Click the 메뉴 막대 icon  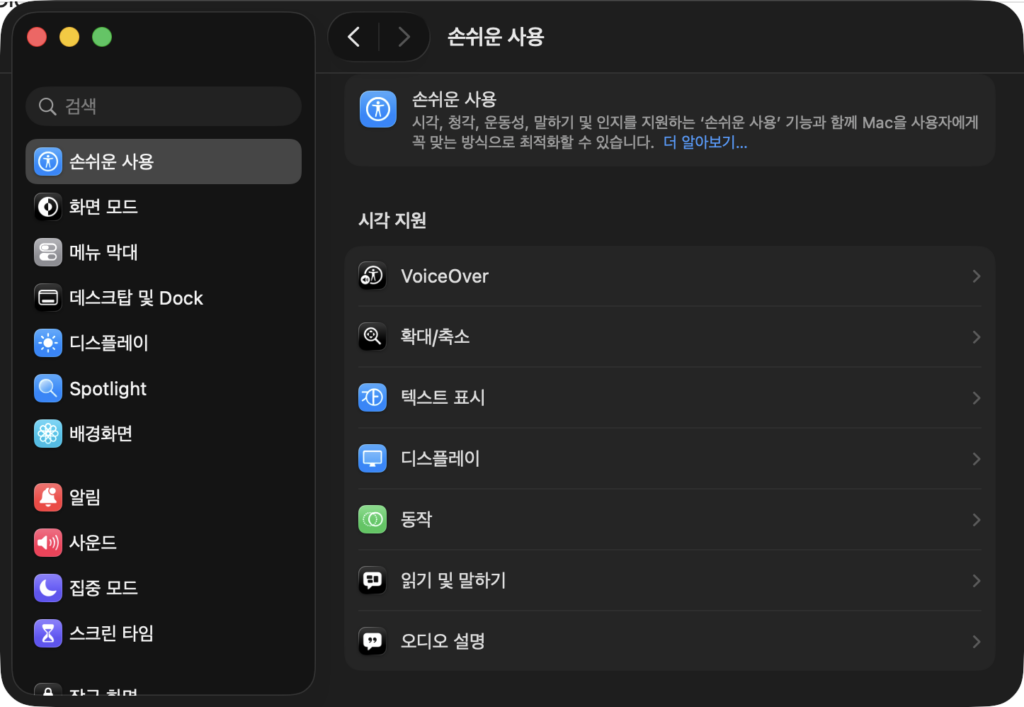click(x=48, y=252)
